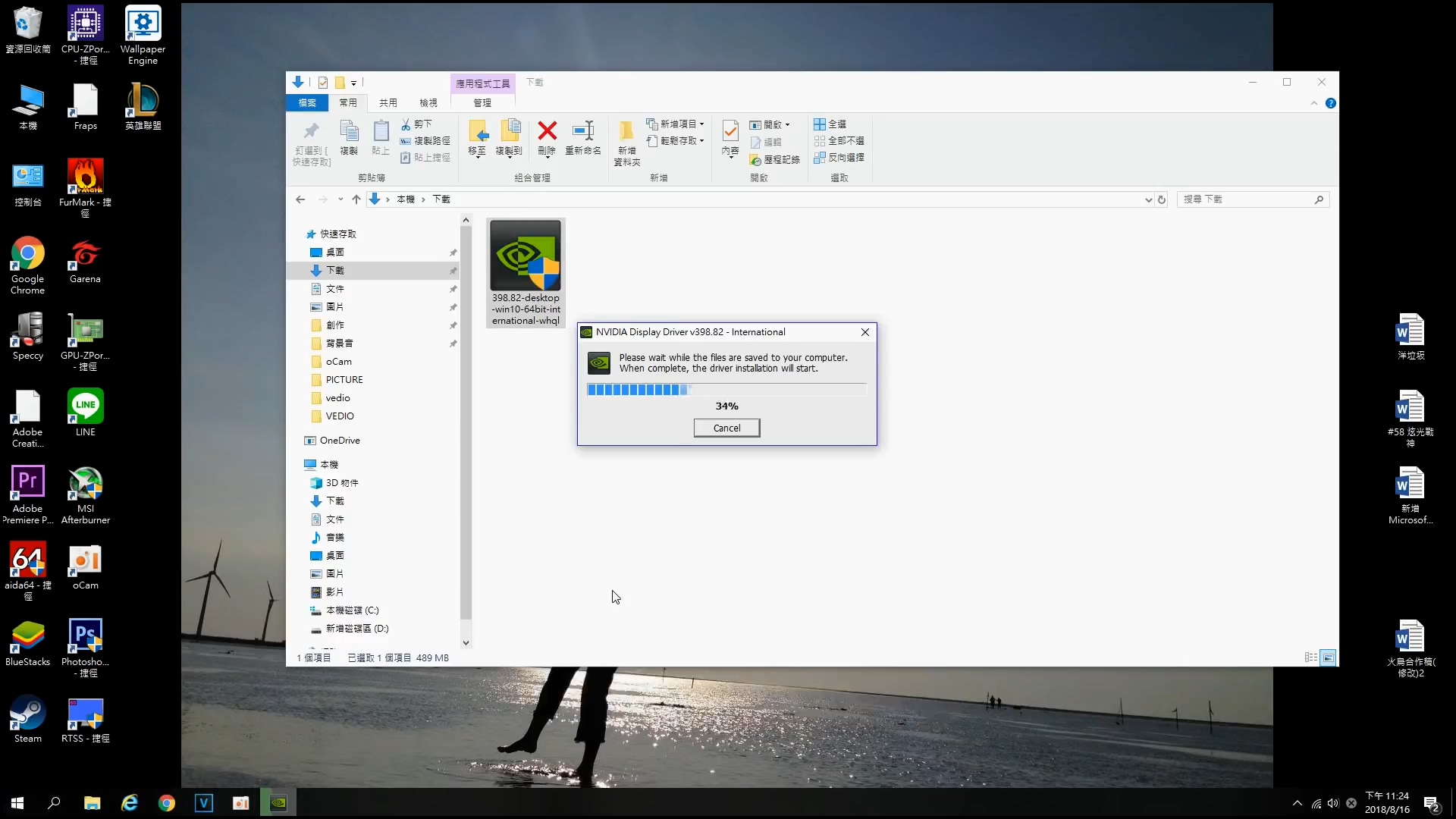Collapse the ribbon with the chevron
The image size is (1456, 819).
point(1314,103)
